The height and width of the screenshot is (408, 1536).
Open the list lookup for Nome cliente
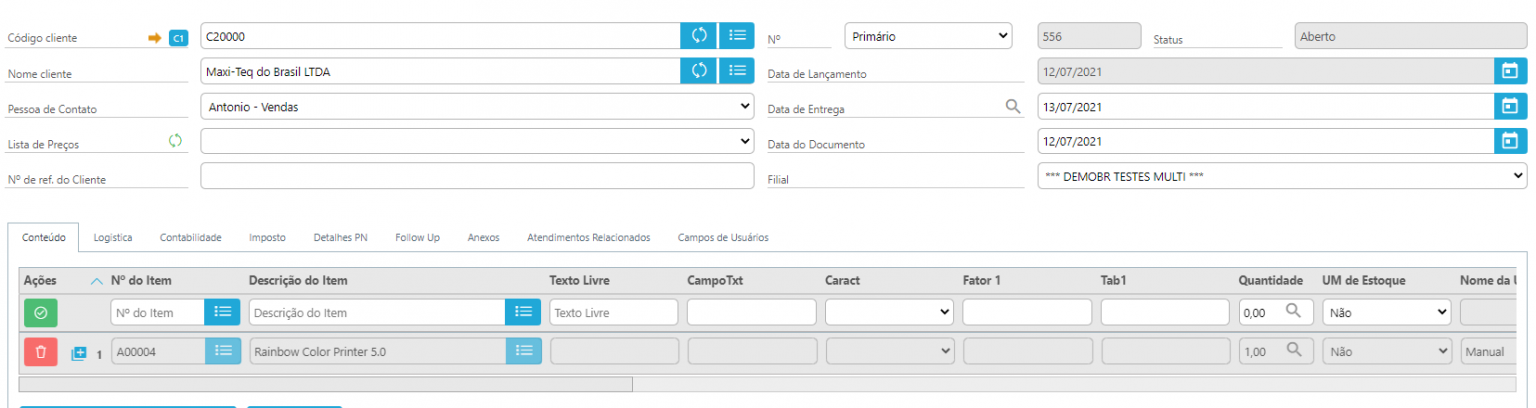pyautogui.click(x=737, y=70)
